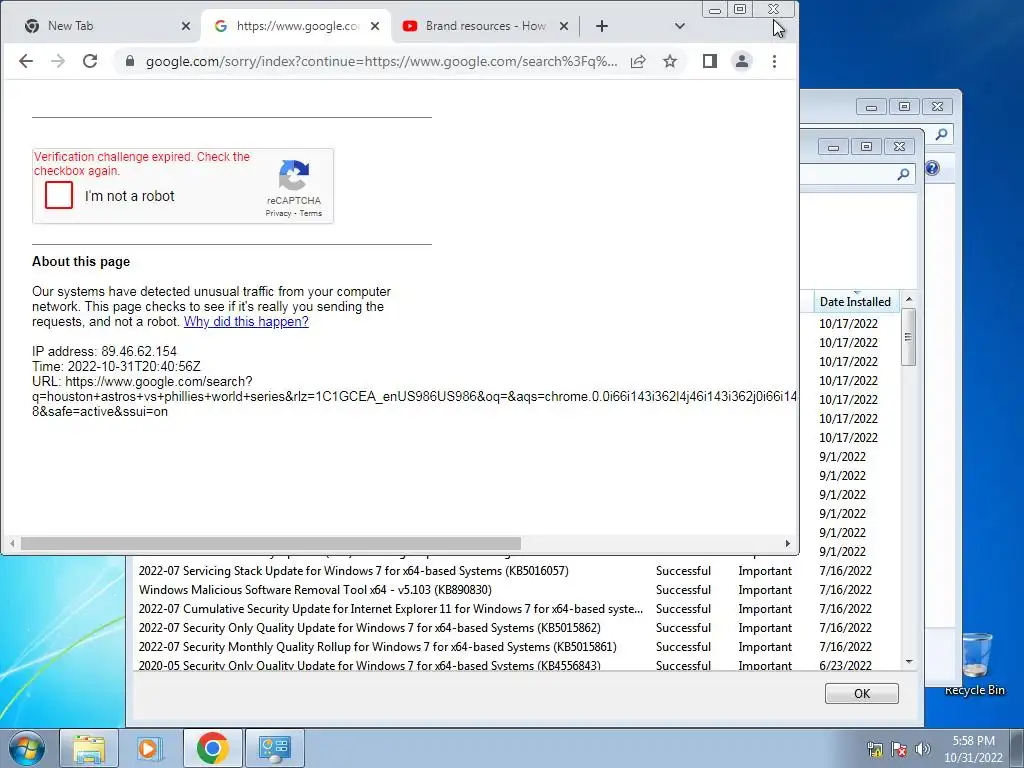Open the Why did this happen link
The width and height of the screenshot is (1024, 768).
(x=246, y=321)
